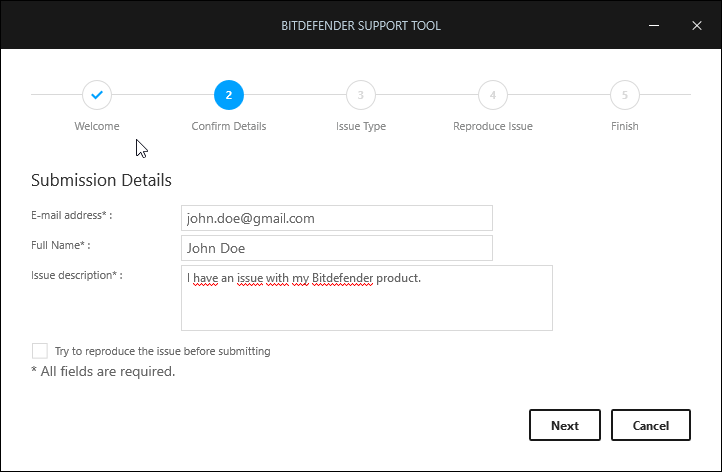Viewport: 722px width, 472px height.
Task: Click step 4 Reproduce Issue circle
Action: (x=493, y=95)
